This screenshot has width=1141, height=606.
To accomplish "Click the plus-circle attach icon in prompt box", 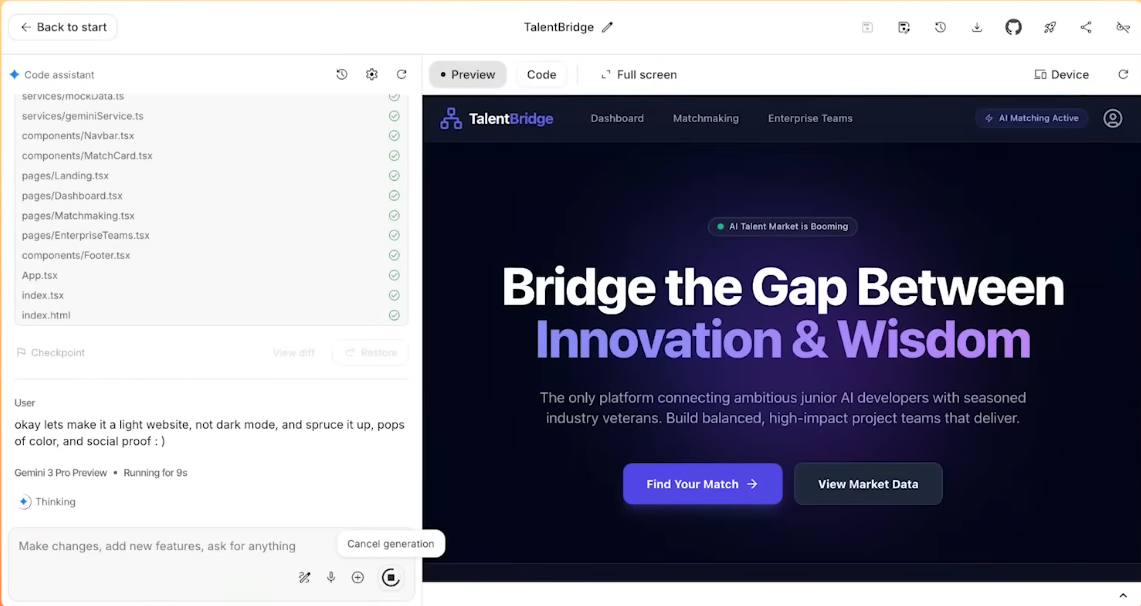I will [x=358, y=577].
